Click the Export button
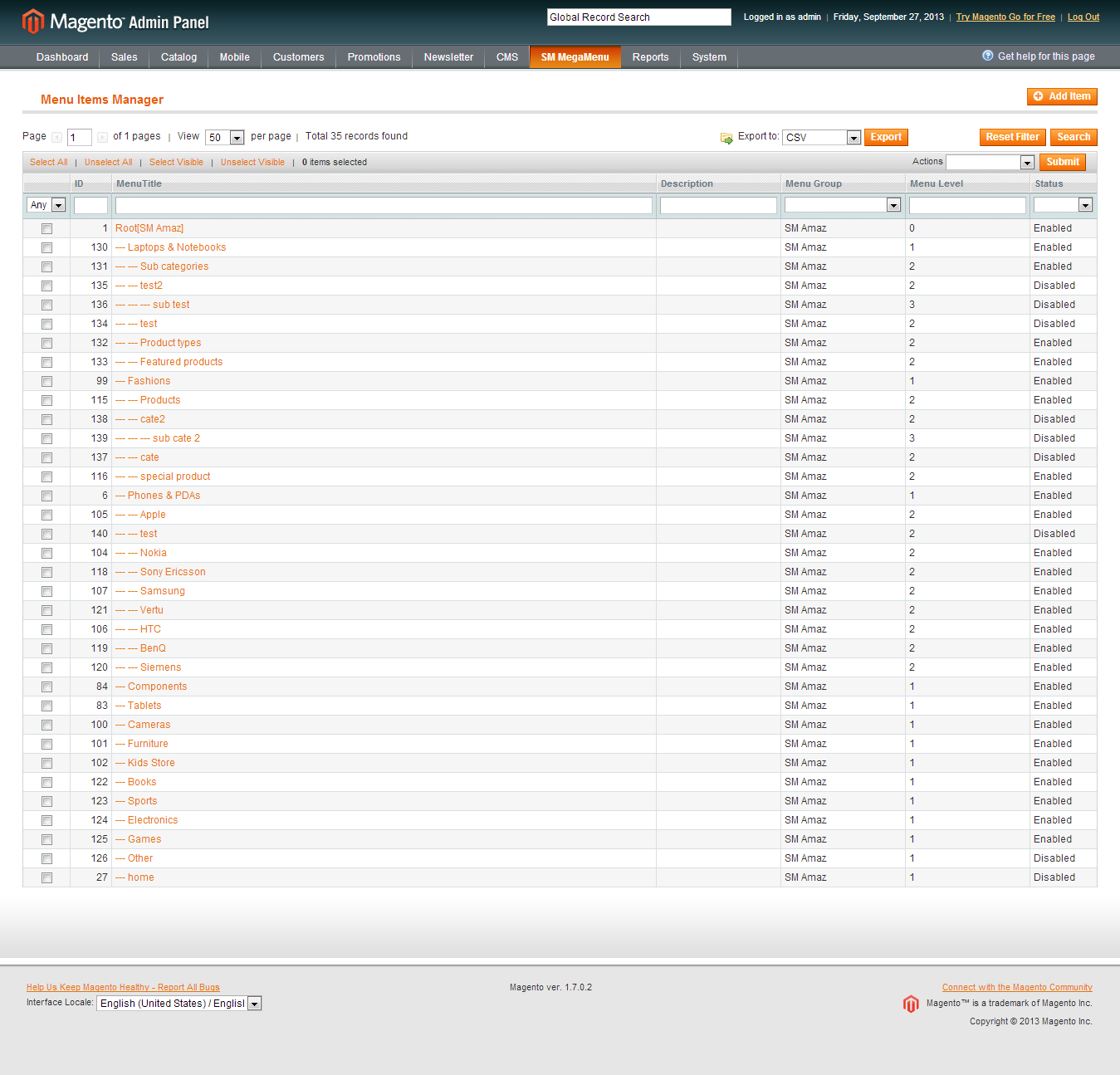The height and width of the screenshot is (1075, 1120). pos(886,137)
